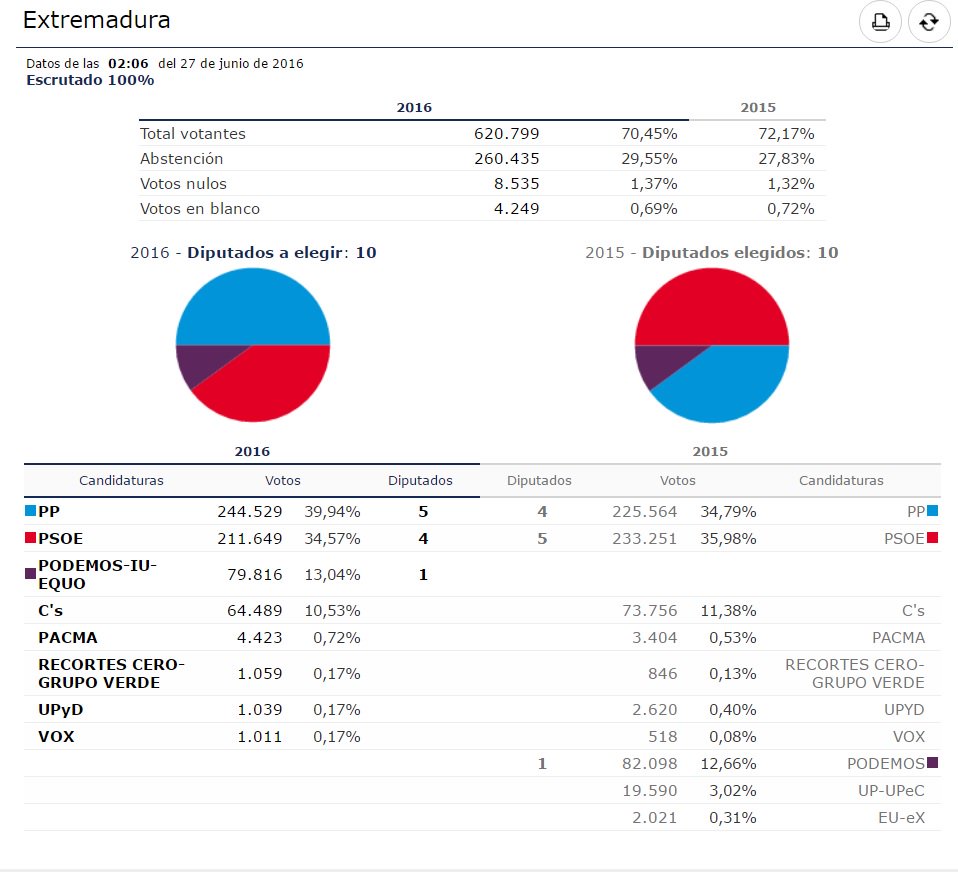Image resolution: width=958 pixels, height=872 pixels.
Task: Click the 'PACMA' party name in 2016 column
Action: click(x=67, y=637)
